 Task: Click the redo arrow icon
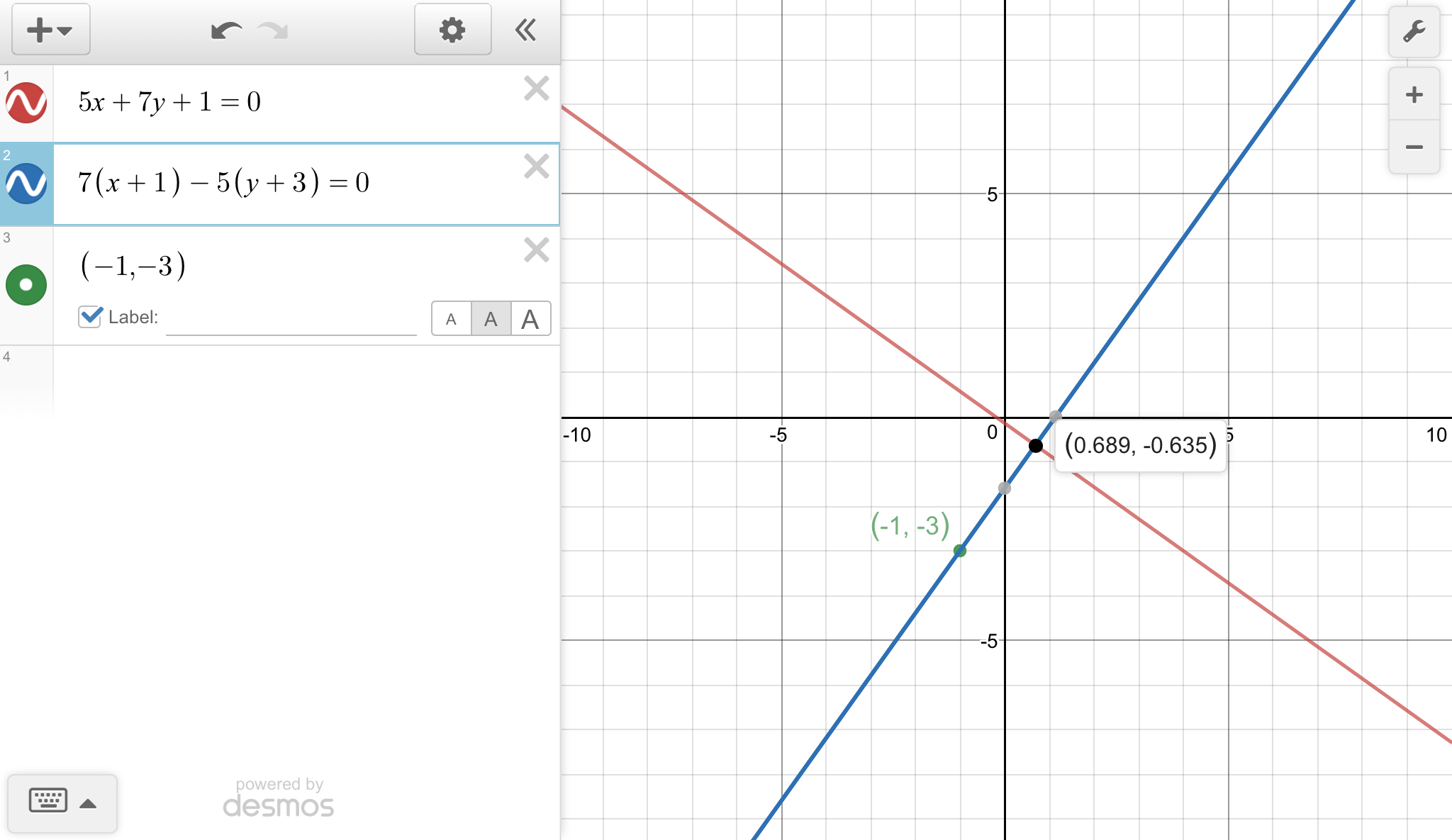point(273,30)
